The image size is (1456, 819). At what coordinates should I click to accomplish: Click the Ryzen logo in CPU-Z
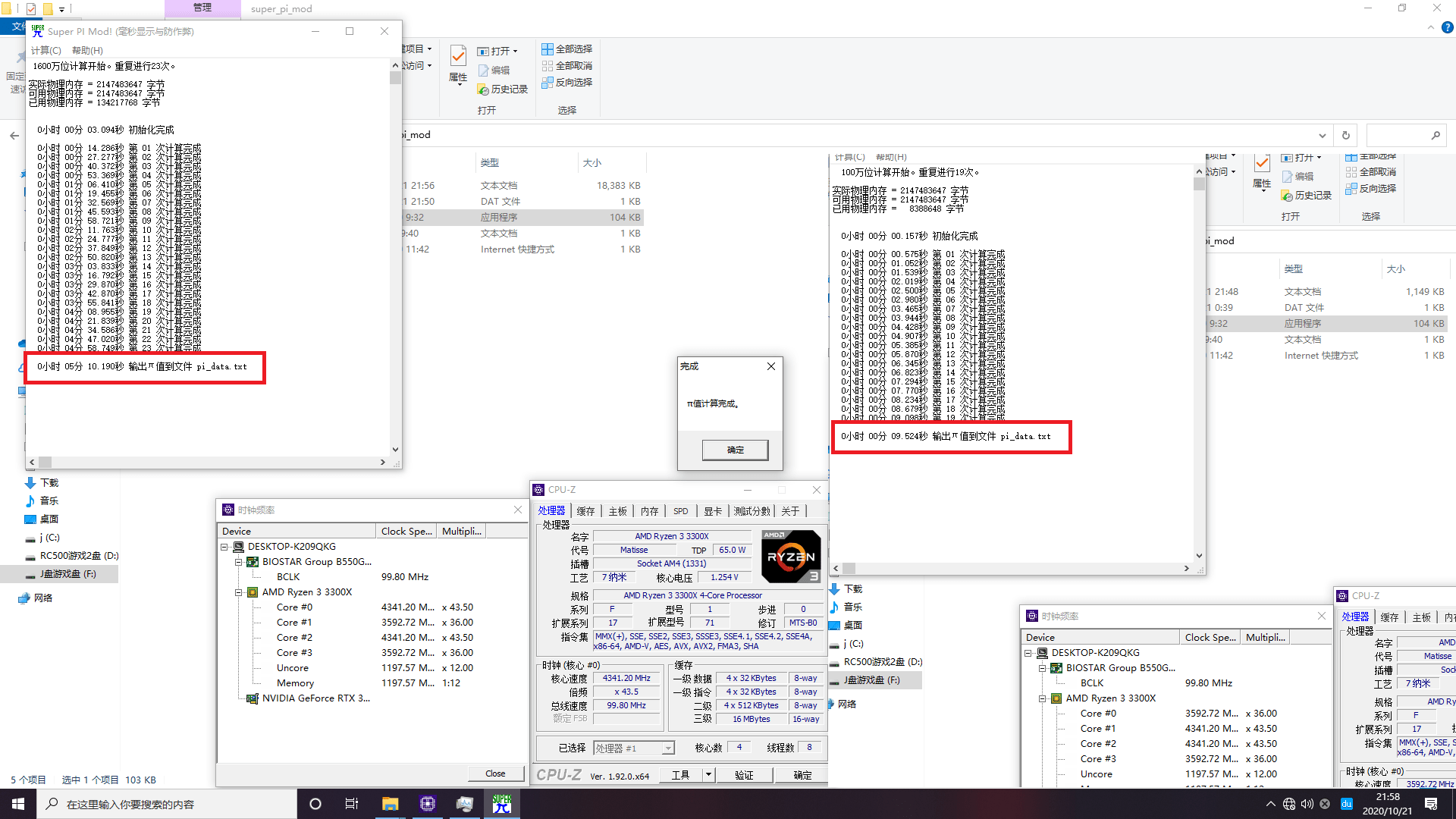click(791, 556)
